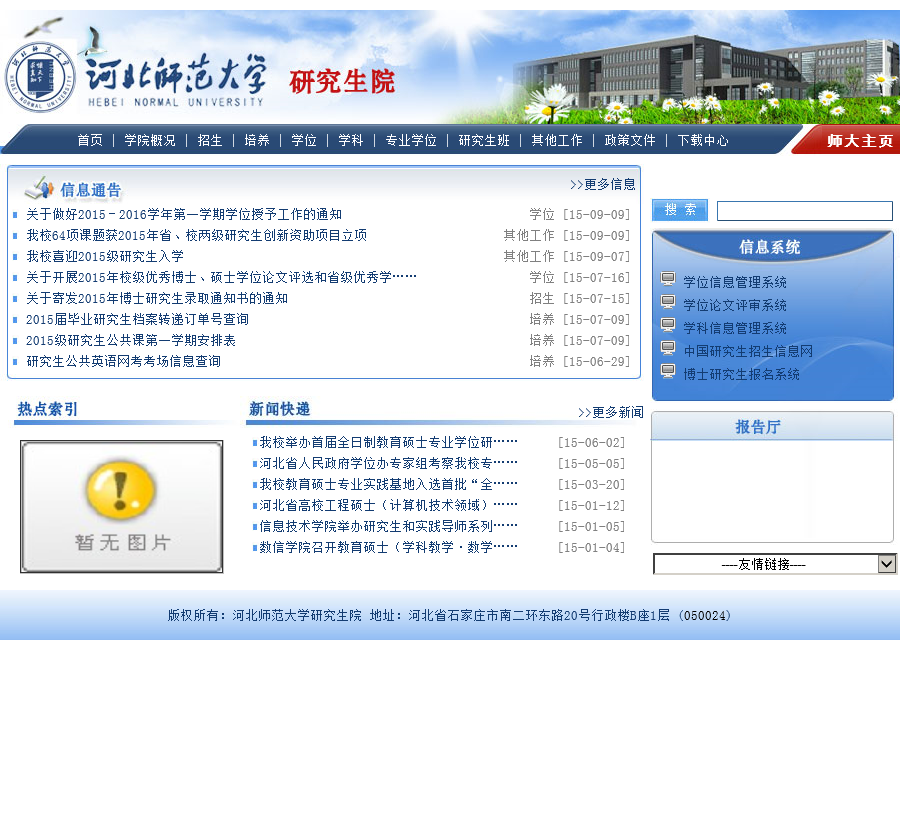The width and height of the screenshot is (900, 818).
Task: Open 其他工作 navigation item
Action: coord(557,140)
